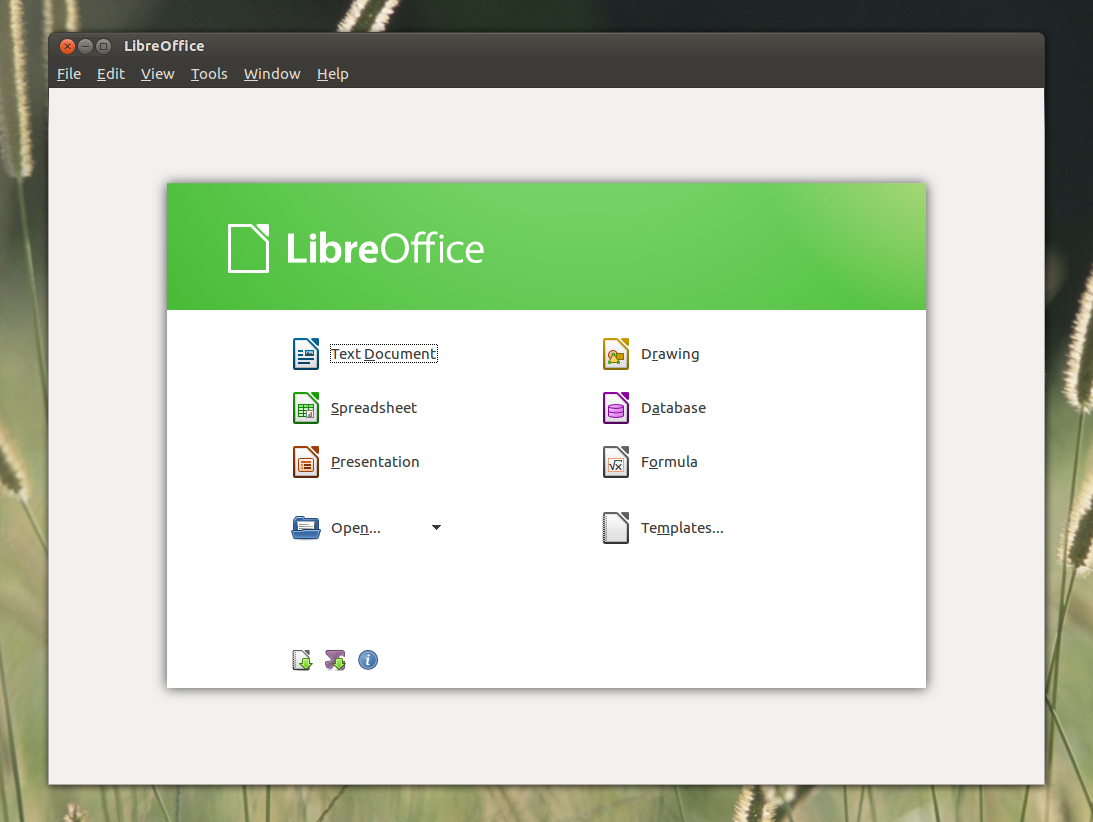The width and height of the screenshot is (1093, 822).
Task: Open the File menu
Action: point(68,73)
